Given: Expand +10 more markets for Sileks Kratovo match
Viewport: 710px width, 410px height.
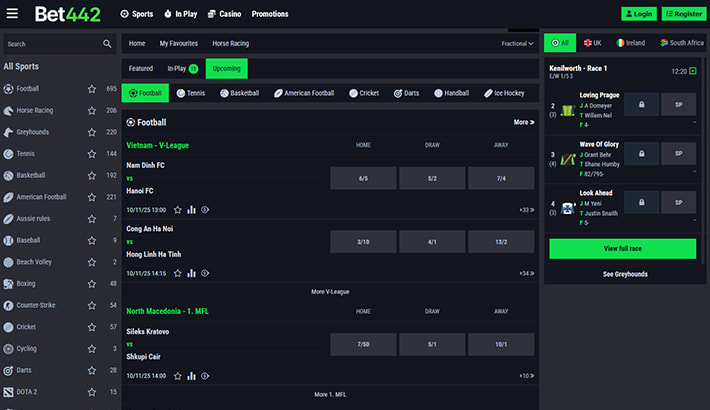Looking at the screenshot, I should pos(527,376).
